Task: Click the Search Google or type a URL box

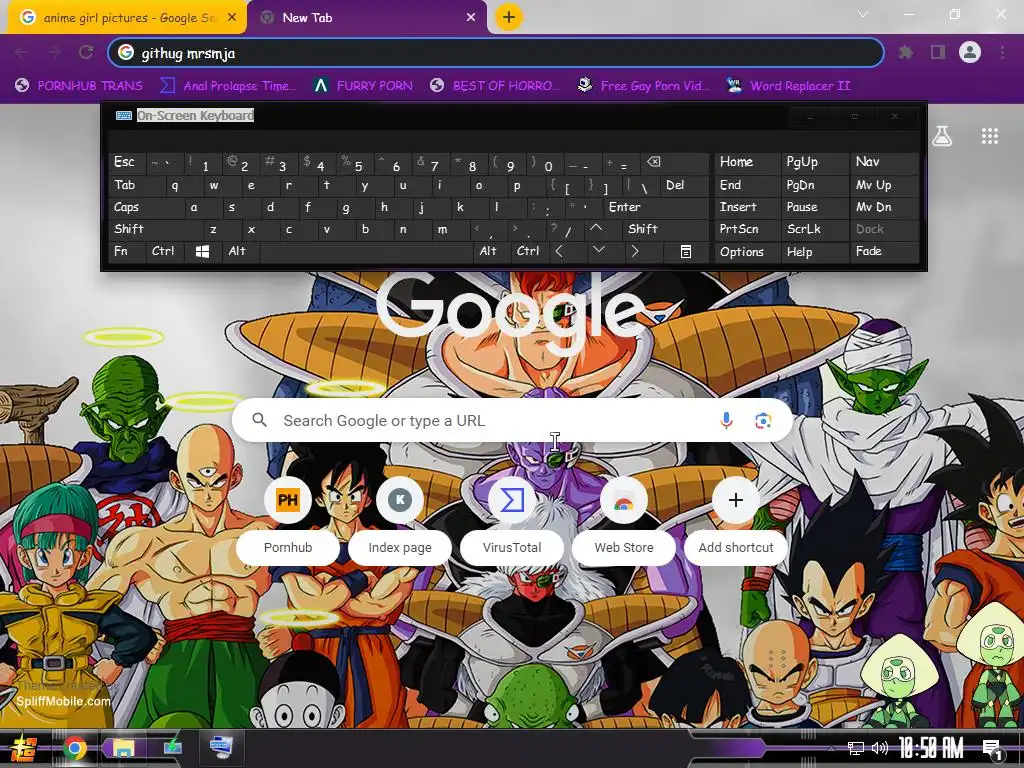Action: [513, 421]
